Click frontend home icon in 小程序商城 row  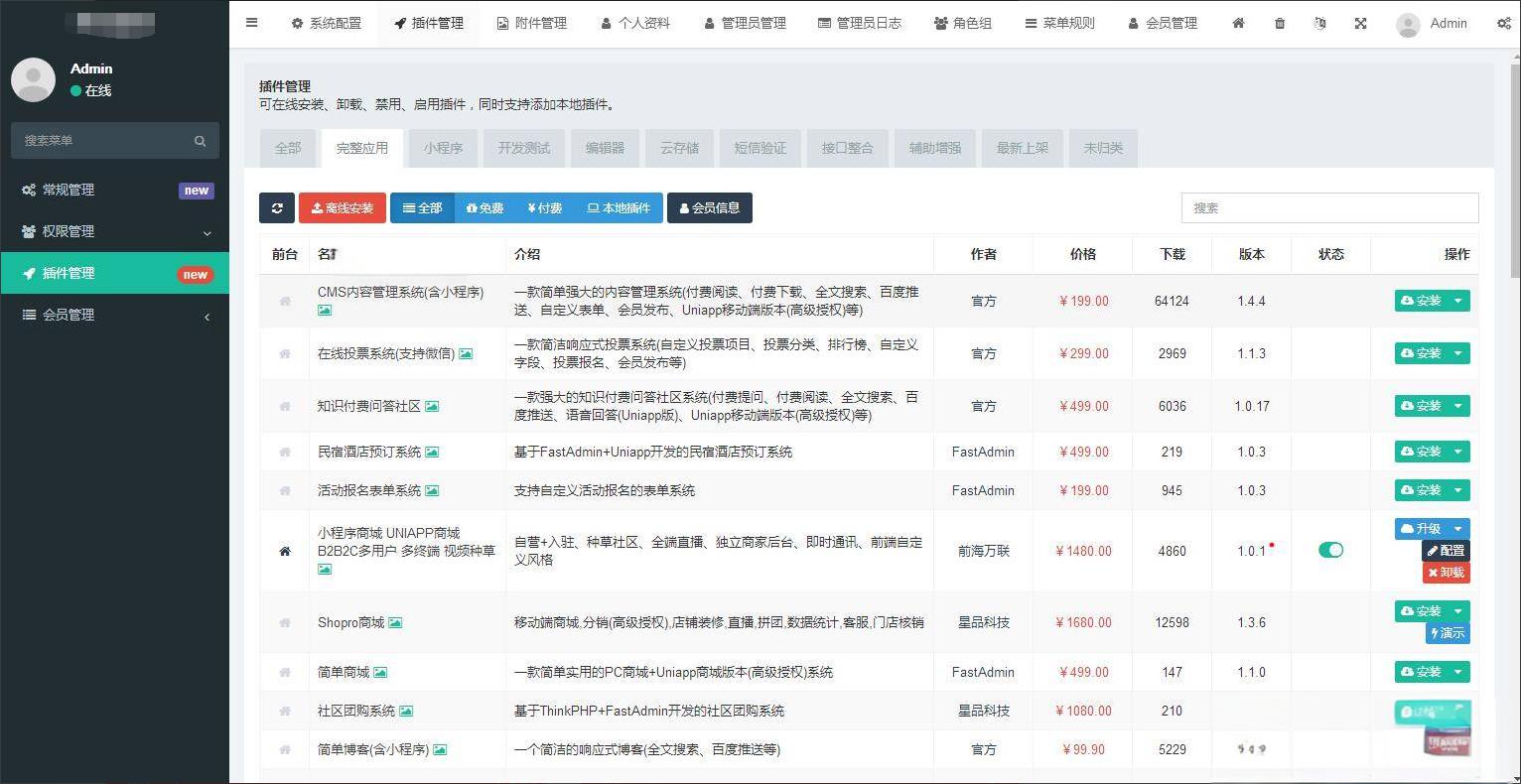(x=285, y=551)
